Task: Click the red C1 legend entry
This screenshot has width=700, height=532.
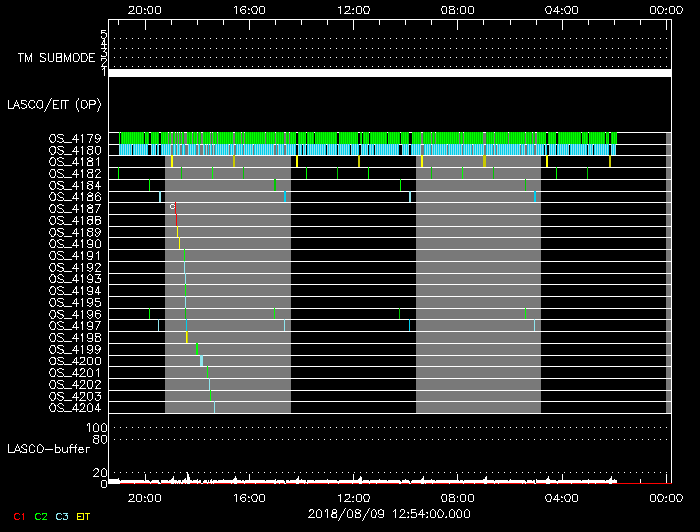Action: 18,516
